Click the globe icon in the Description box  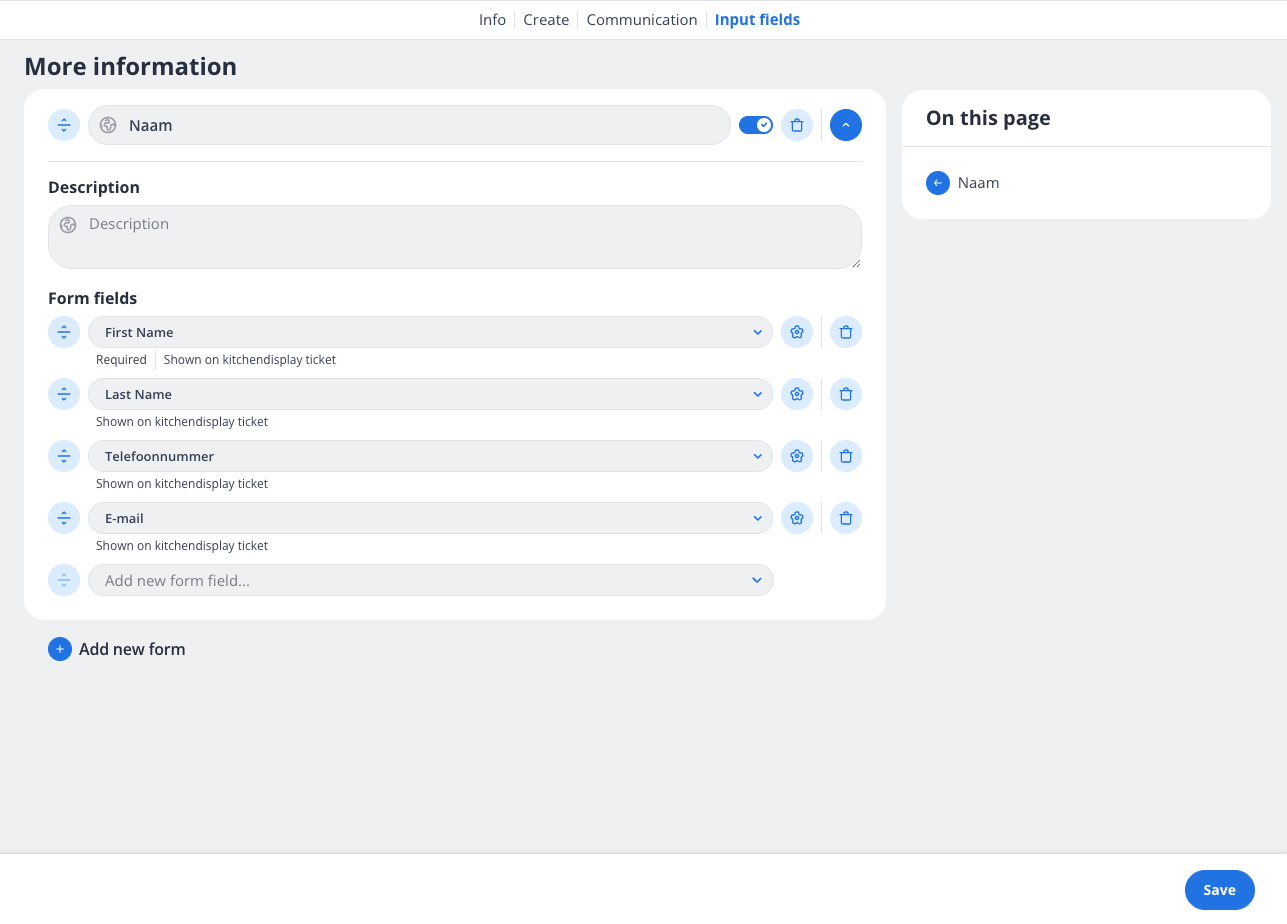click(68, 224)
